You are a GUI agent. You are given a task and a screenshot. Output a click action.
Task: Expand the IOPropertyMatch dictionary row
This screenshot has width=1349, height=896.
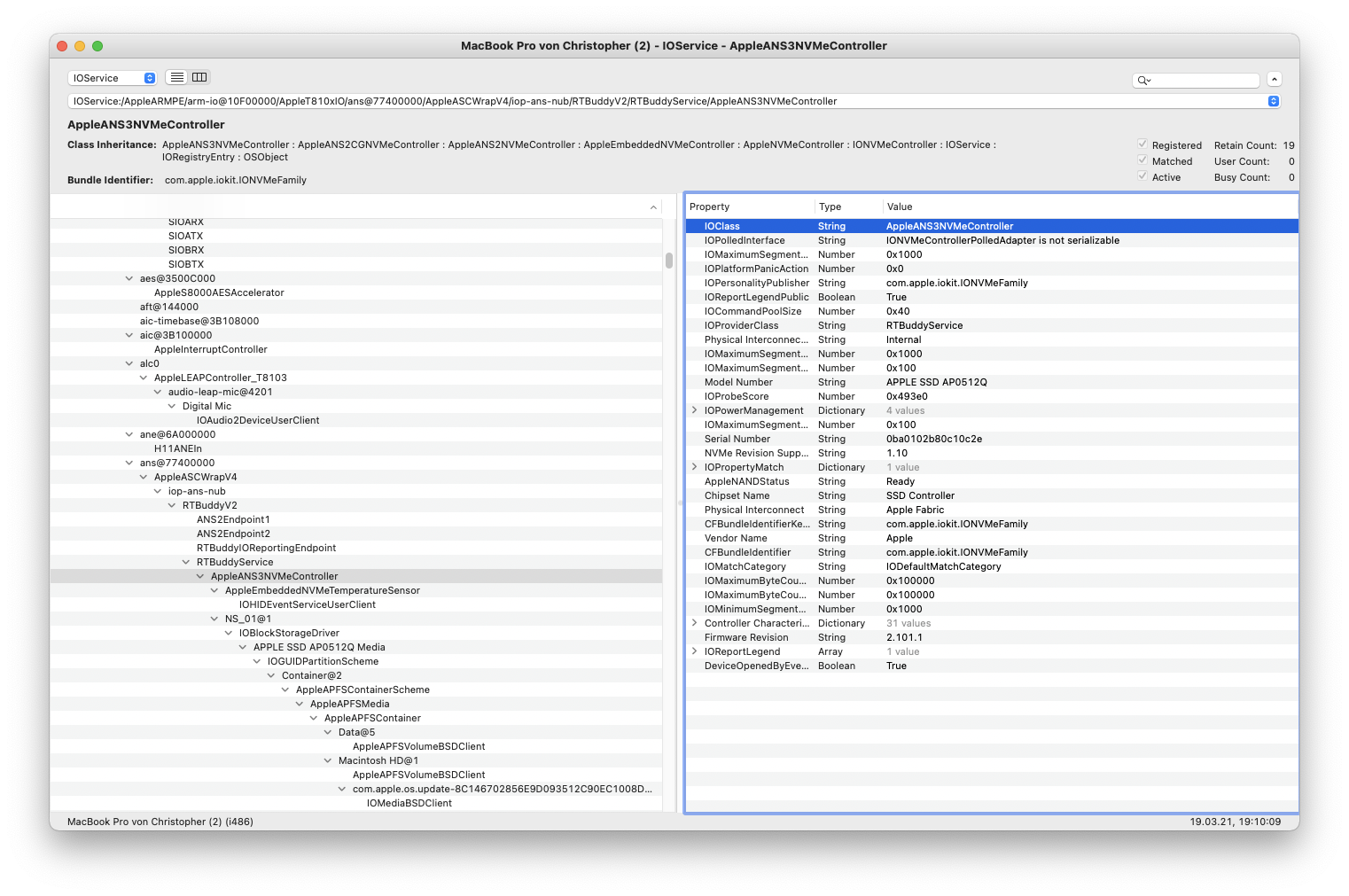tap(694, 467)
